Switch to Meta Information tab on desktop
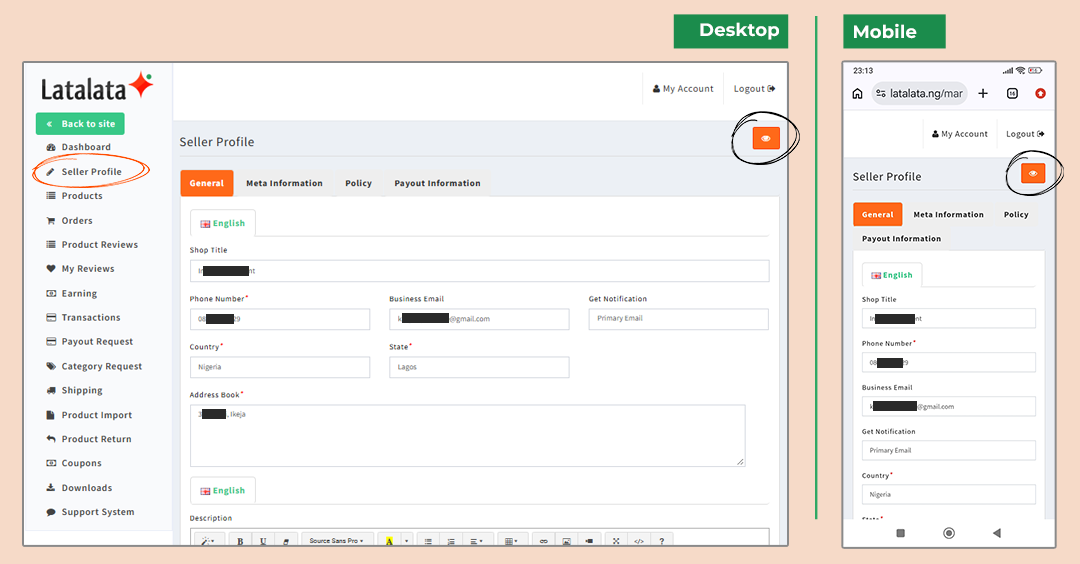 (284, 183)
